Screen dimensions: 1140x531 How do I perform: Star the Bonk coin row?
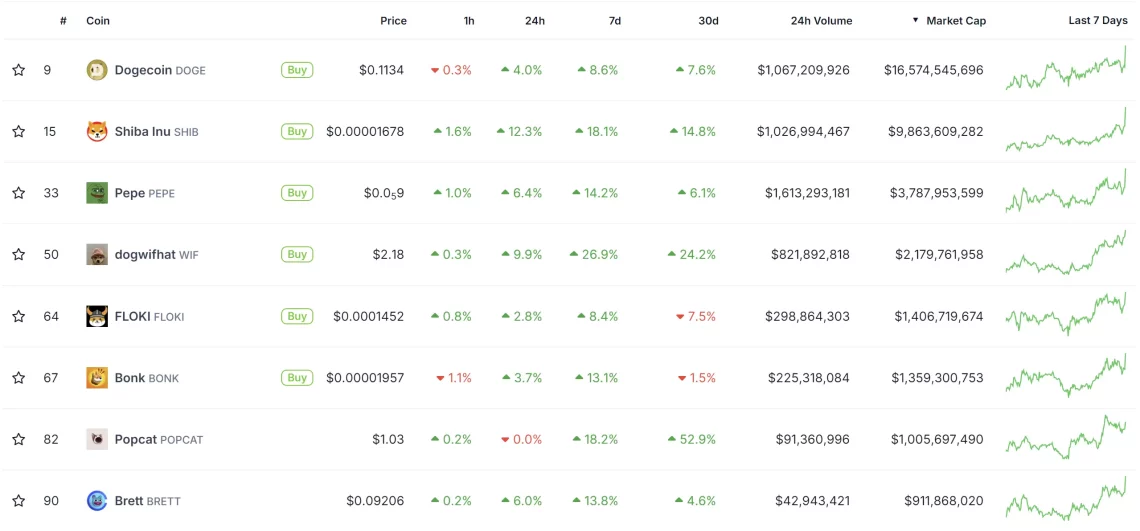pos(19,378)
